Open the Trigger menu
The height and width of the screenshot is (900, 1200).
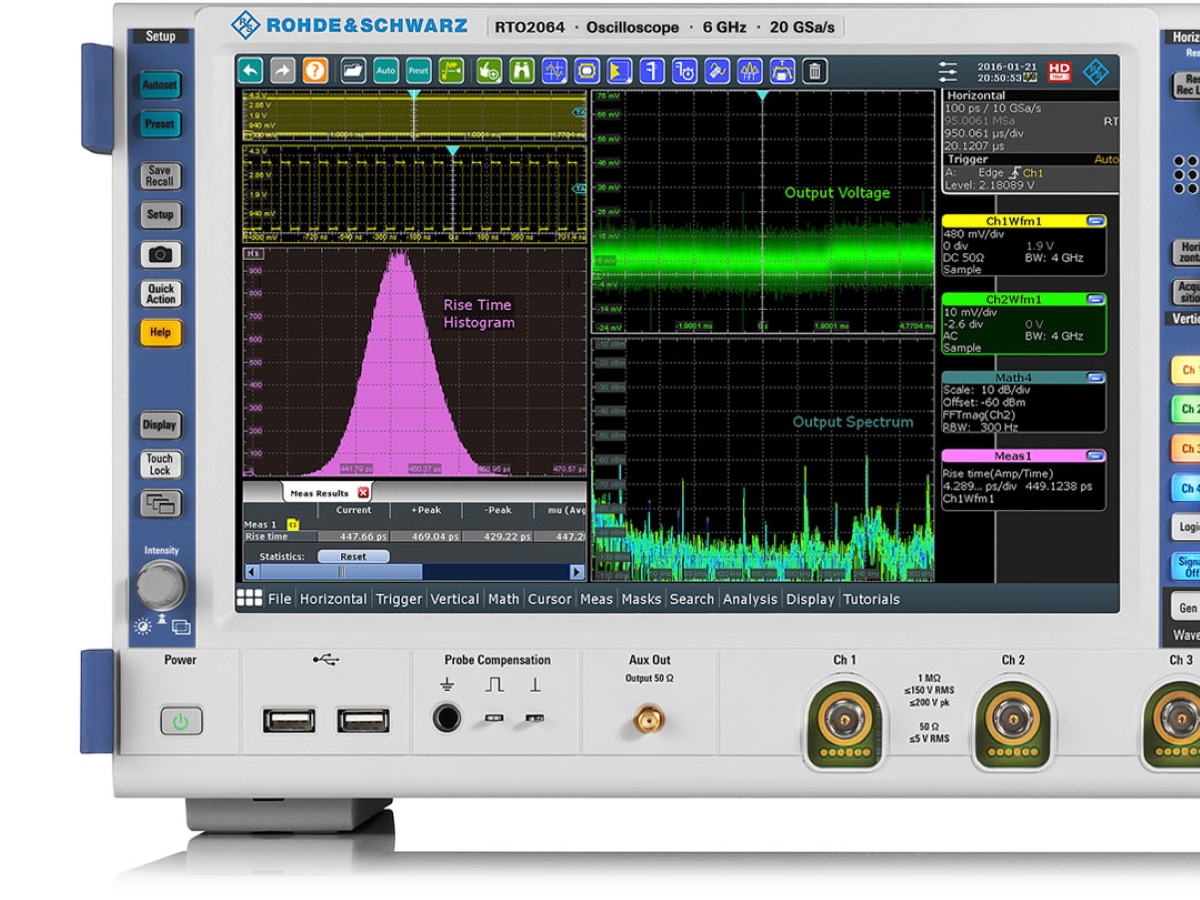(x=399, y=599)
